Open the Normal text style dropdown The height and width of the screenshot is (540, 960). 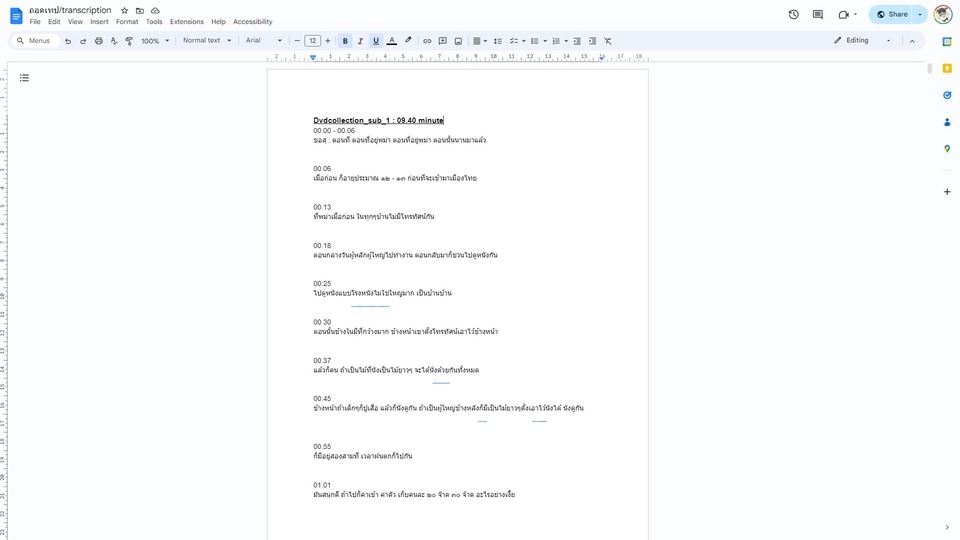pos(207,41)
